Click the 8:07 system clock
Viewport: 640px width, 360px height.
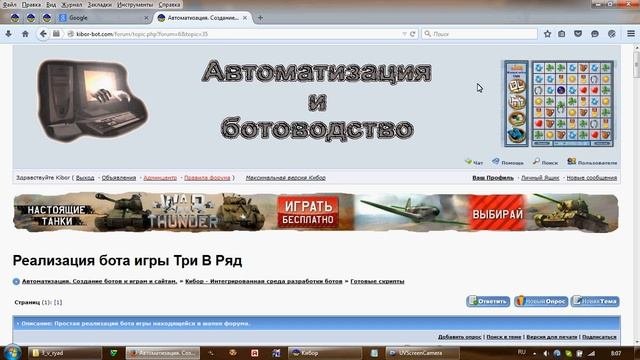coord(616,353)
